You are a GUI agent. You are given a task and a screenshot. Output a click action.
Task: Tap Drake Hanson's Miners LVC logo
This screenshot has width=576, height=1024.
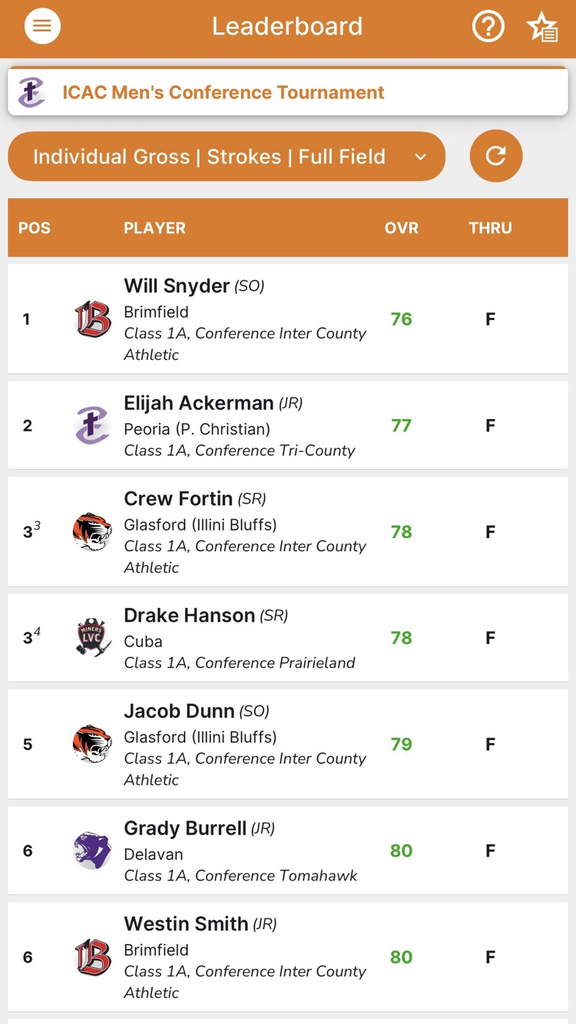click(x=93, y=637)
